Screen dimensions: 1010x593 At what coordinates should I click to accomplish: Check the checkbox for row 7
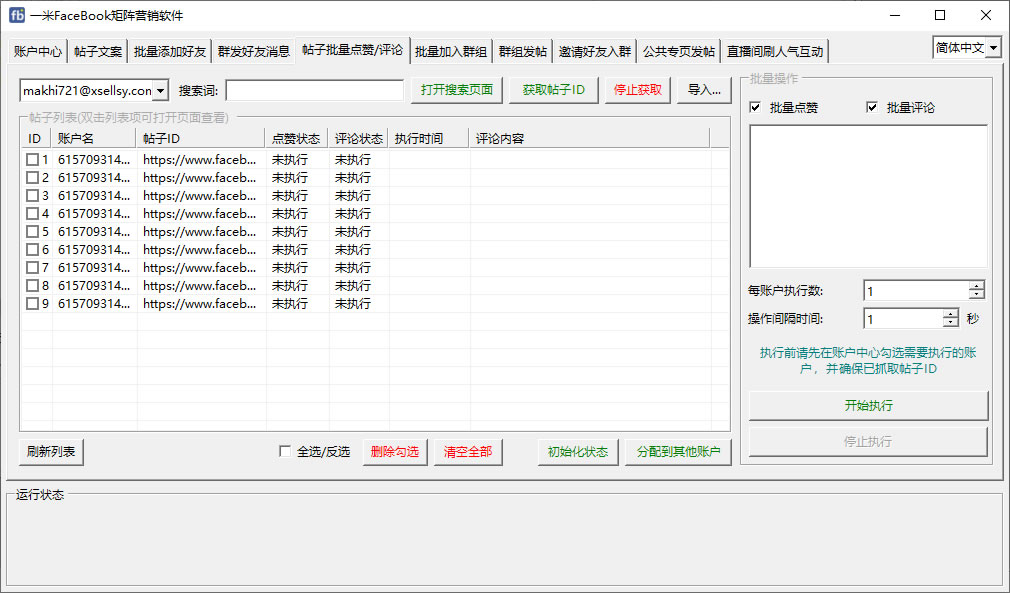point(32,268)
